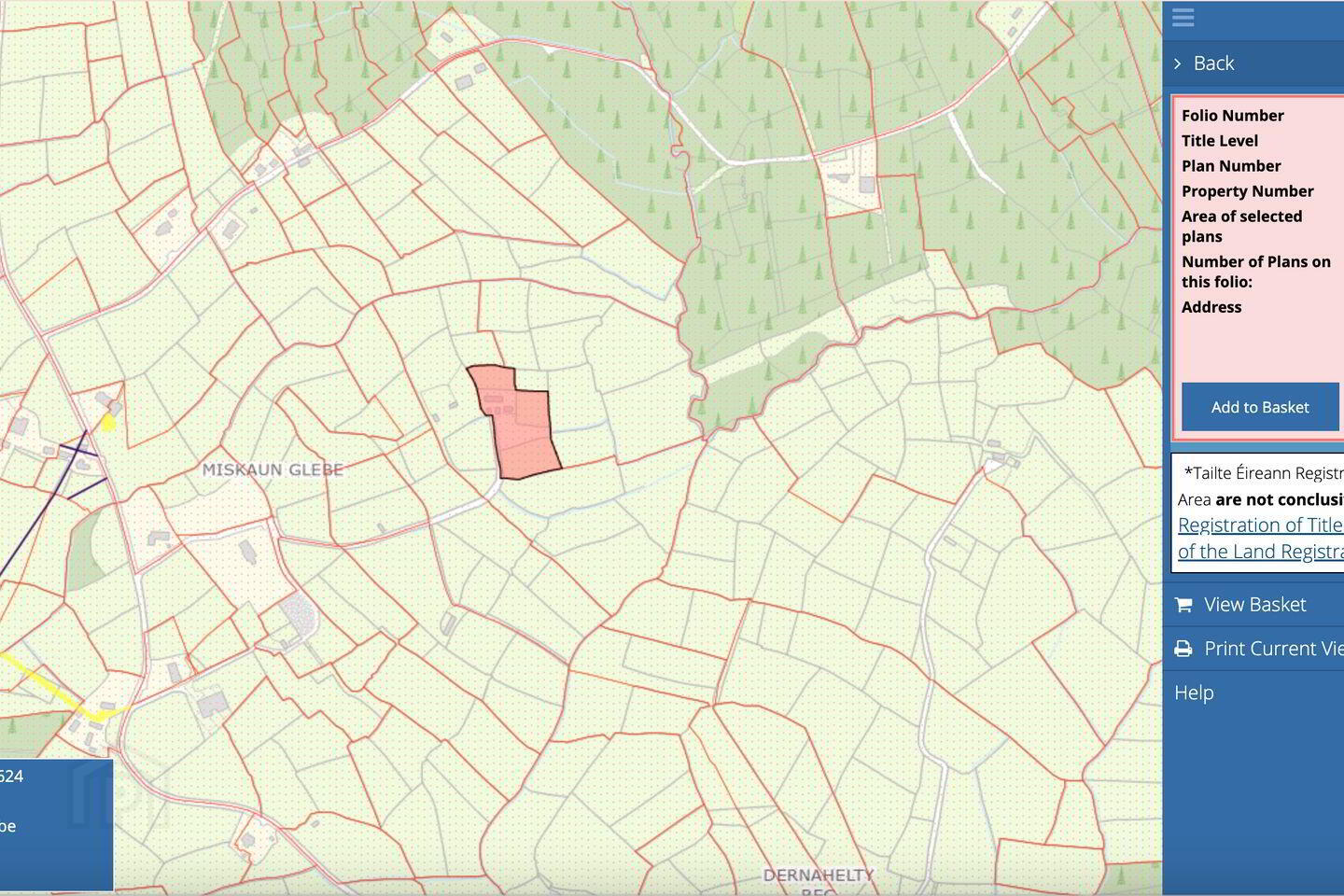The width and height of the screenshot is (1344, 896).
Task: Open Registration of Title link
Action: (x=1260, y=525)
